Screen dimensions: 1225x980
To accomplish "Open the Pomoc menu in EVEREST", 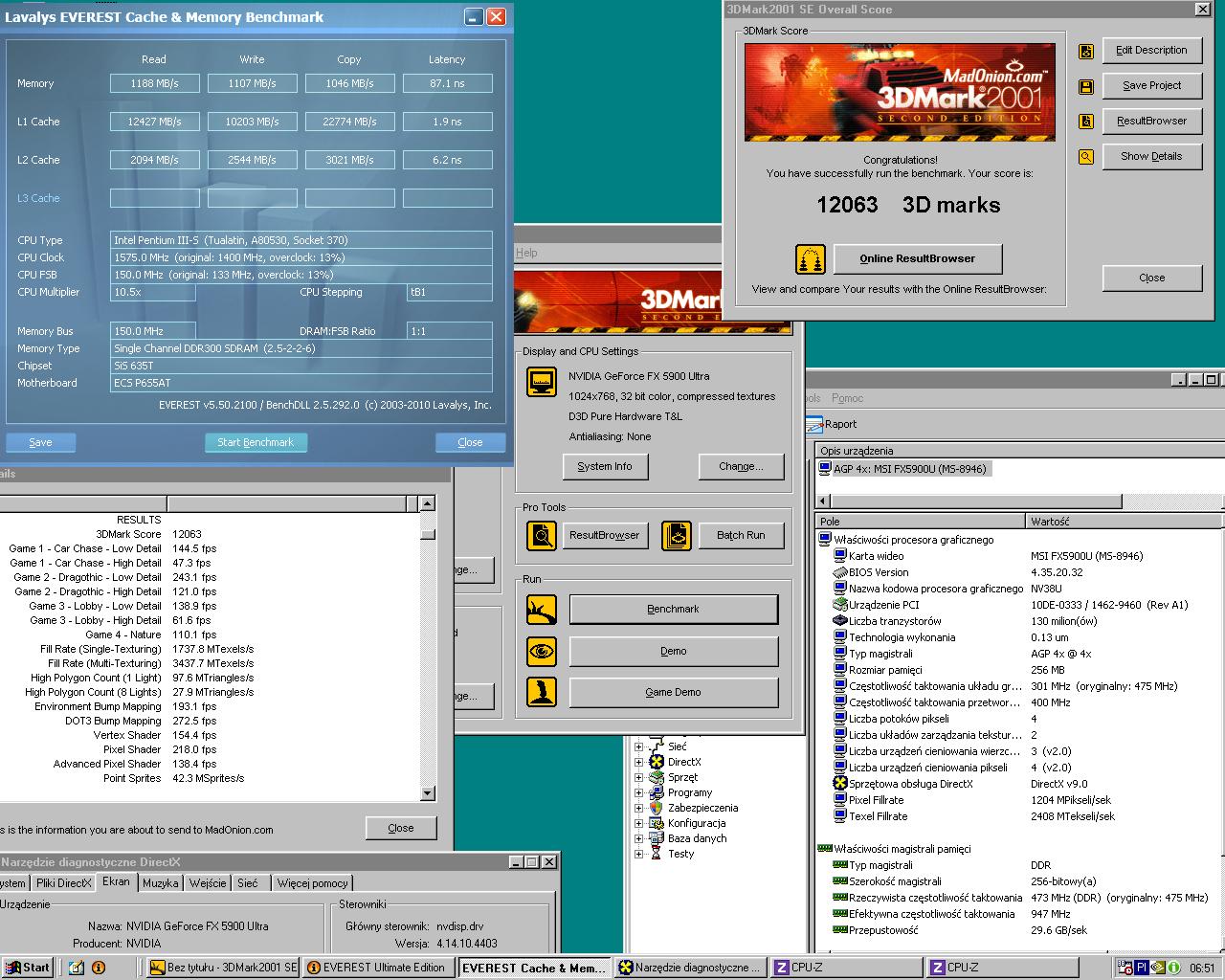I will [x=847, y=398].
